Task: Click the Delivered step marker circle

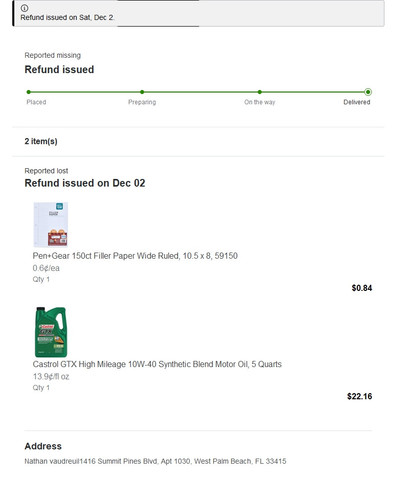Action: tap(368, 92)
